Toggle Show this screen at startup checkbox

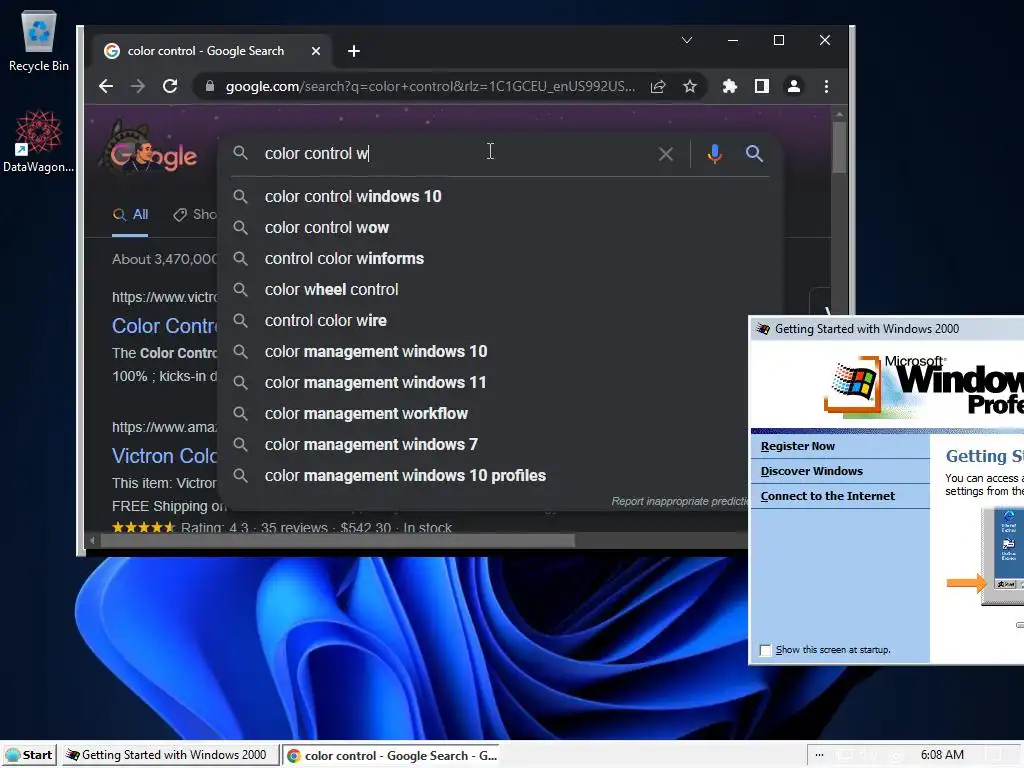765,650
